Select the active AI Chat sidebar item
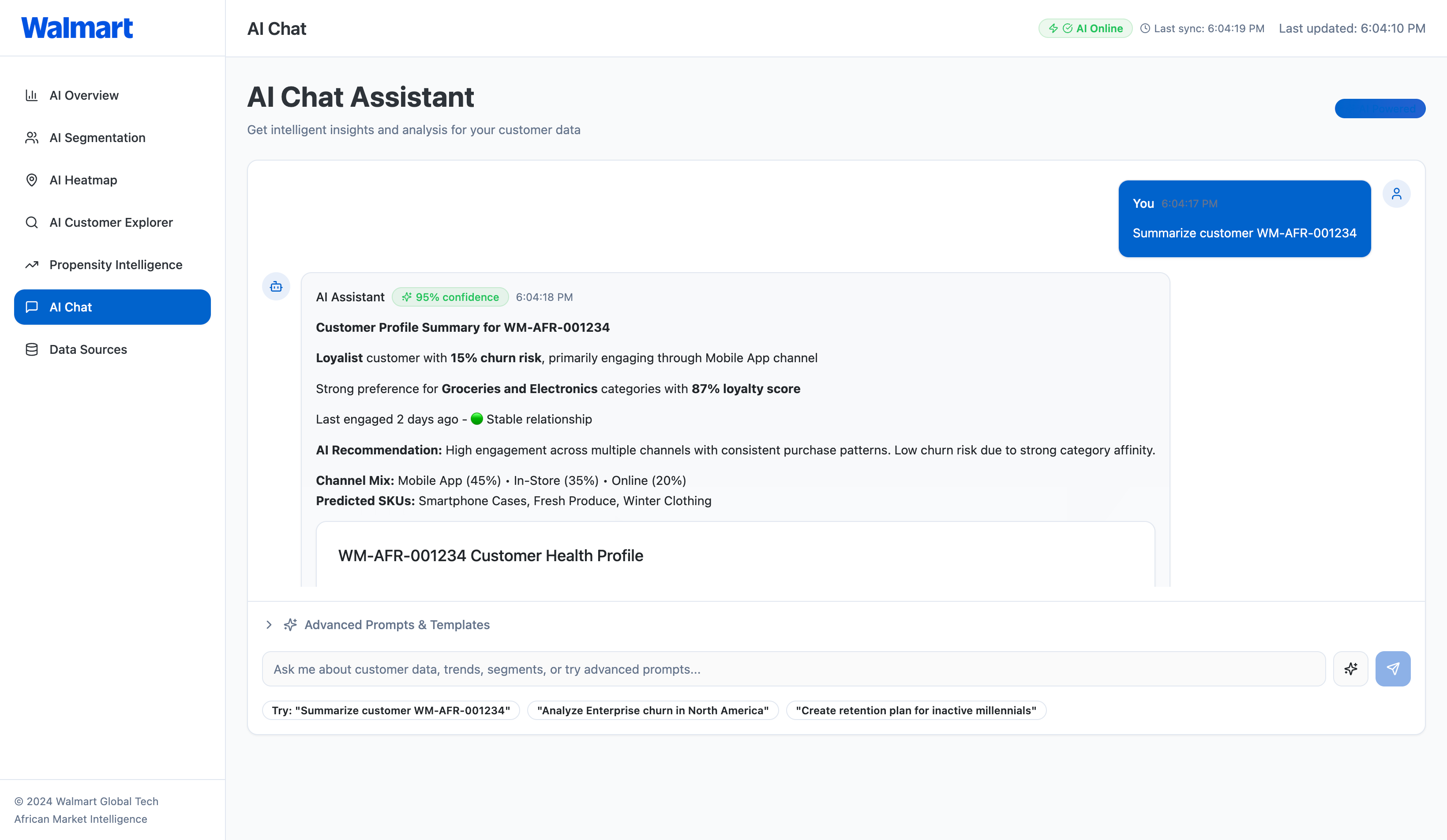Image resolution: width=1447 pixels, height=840 pixels. pyautogui.click(x=112, y=307)
